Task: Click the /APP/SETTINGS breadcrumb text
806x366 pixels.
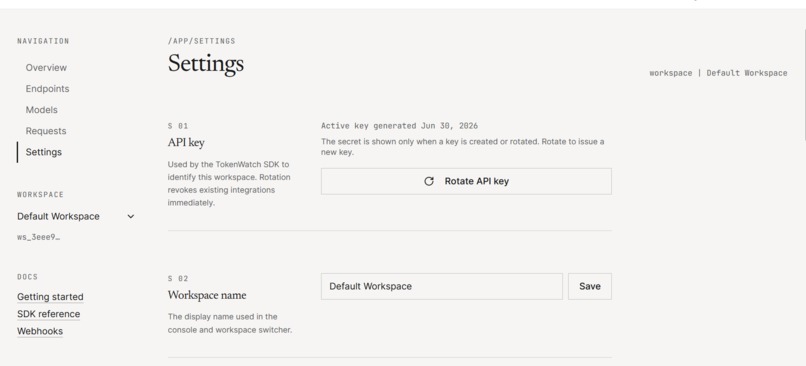Action: 202,41
